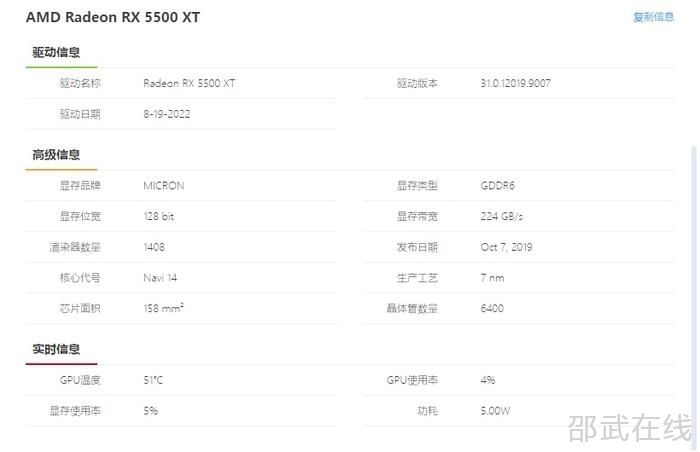
Task: Click the driver name value Radeon RX 5500 XT
Action: [189, 83]
